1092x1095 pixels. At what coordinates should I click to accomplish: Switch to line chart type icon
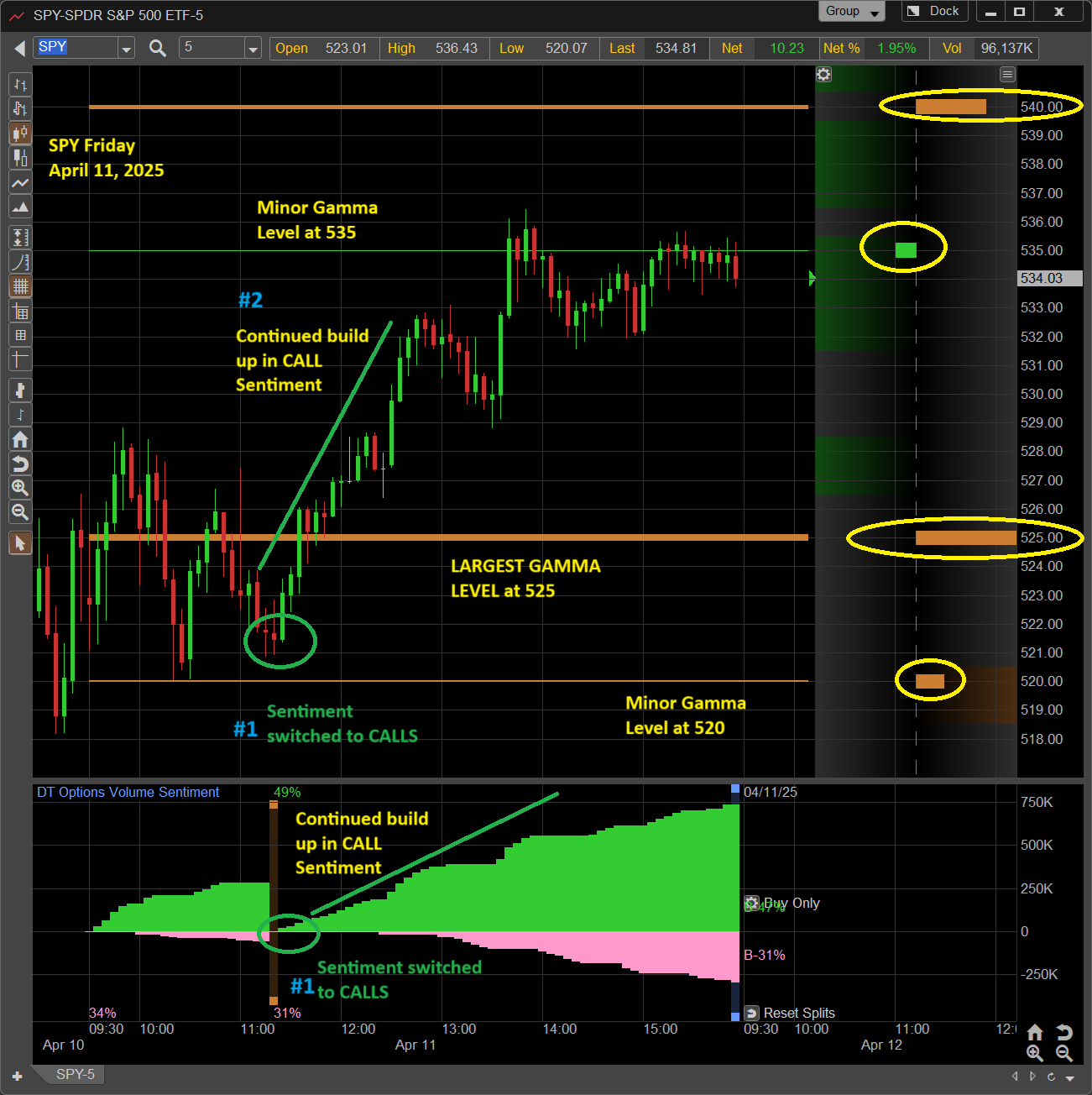click(x=20, y=182)
